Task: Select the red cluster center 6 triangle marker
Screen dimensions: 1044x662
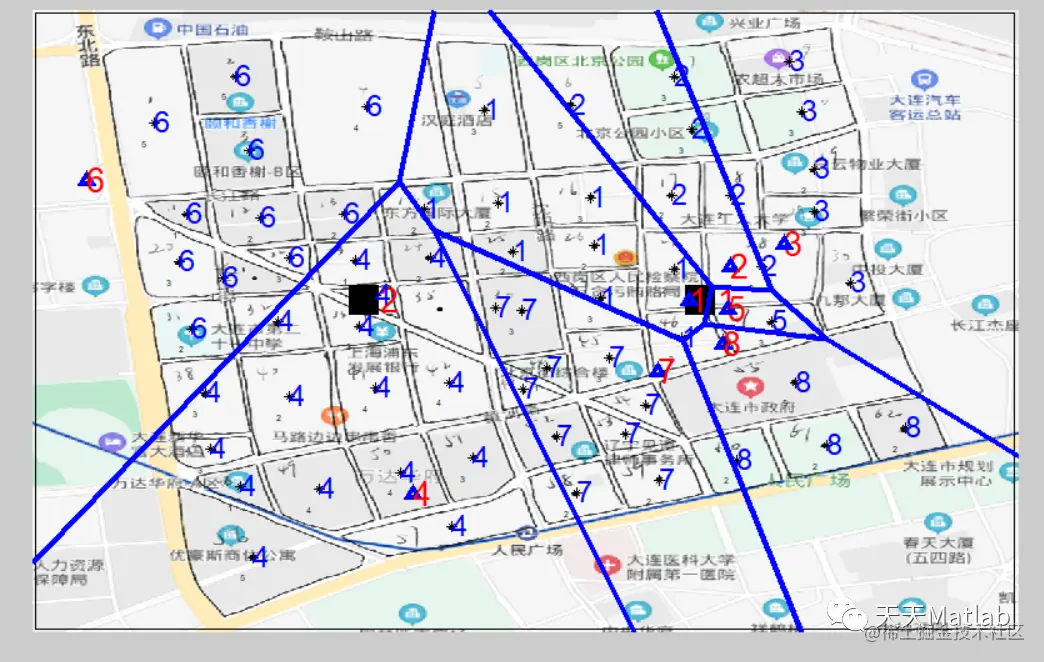Action: click(x=85, y=178)
